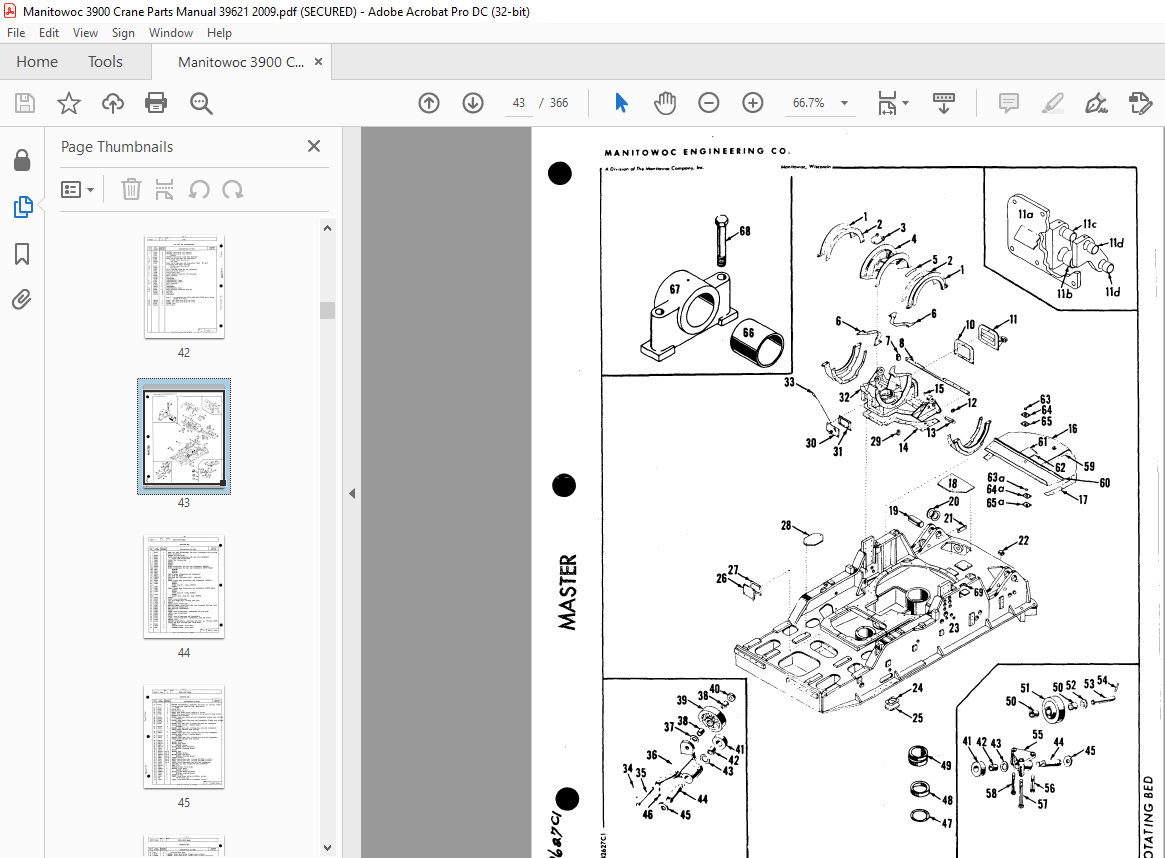Go to next page arrow
The width and height of the screenshot is (1165, 858).
[x=473, y=103]
